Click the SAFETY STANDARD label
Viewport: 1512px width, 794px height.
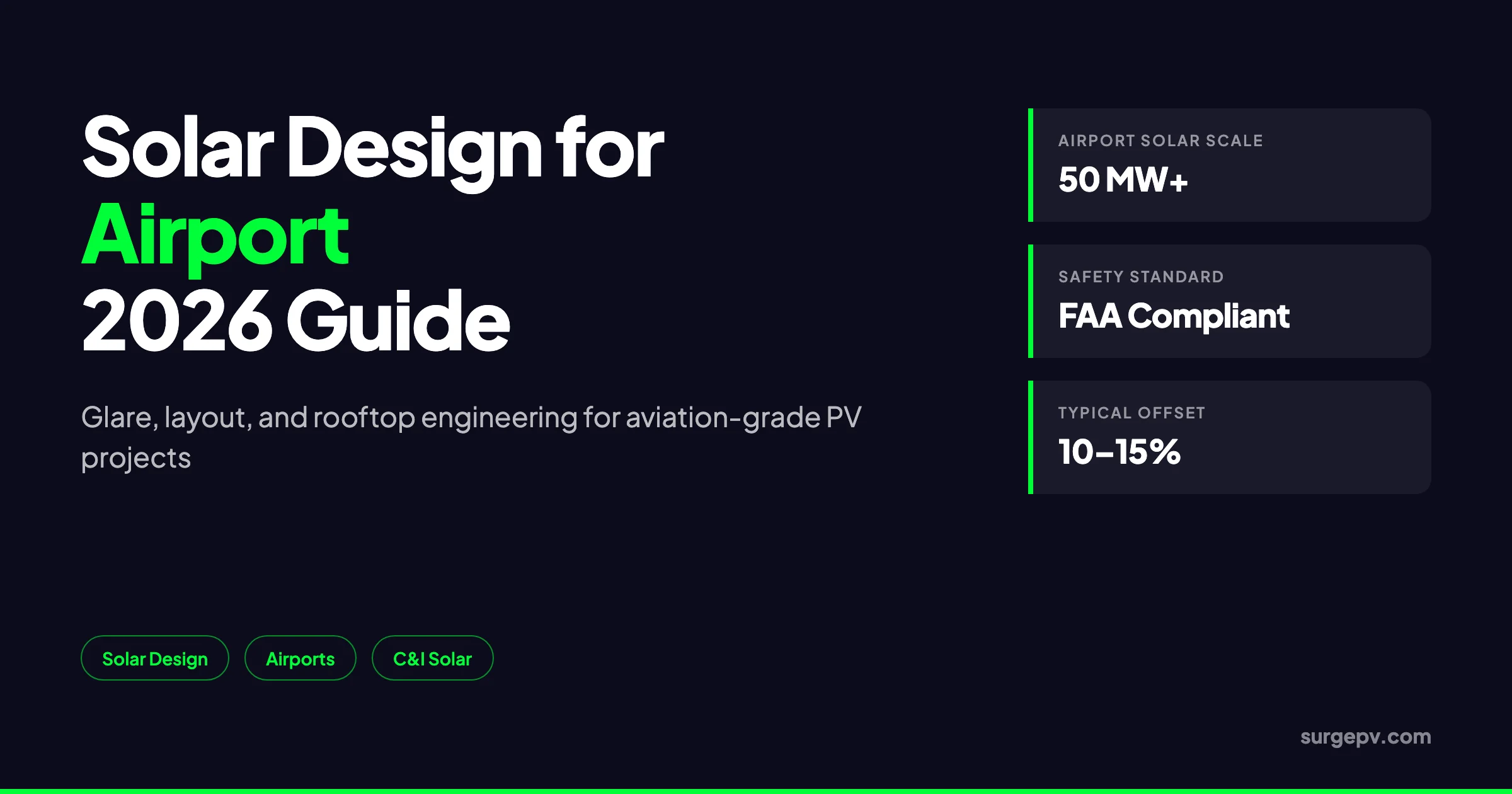coord(1141,277)
